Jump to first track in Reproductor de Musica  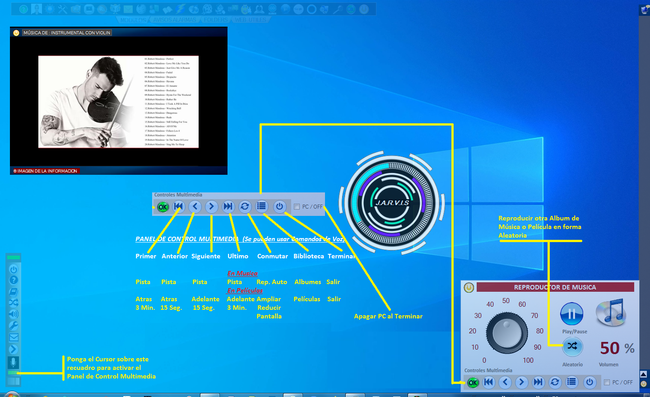[489, 382]
